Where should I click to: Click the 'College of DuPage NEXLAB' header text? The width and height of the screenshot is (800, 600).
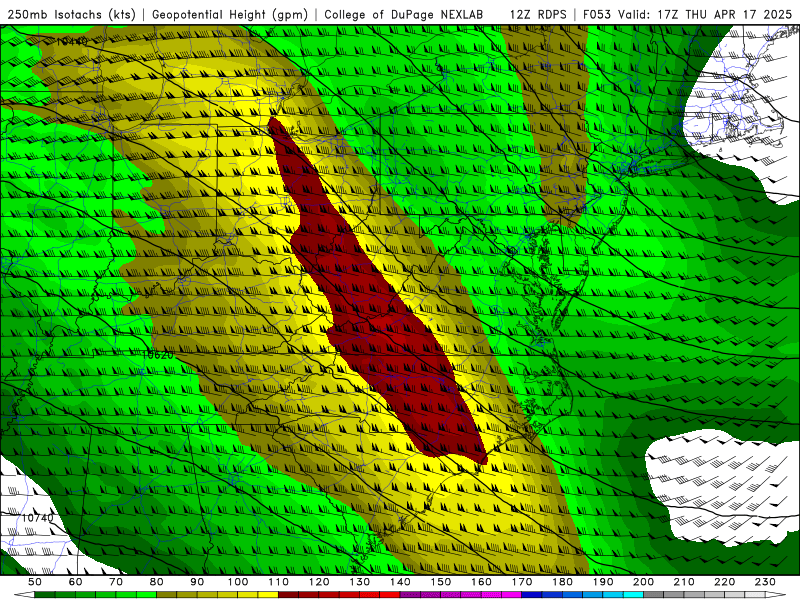[x=404, y=14]
